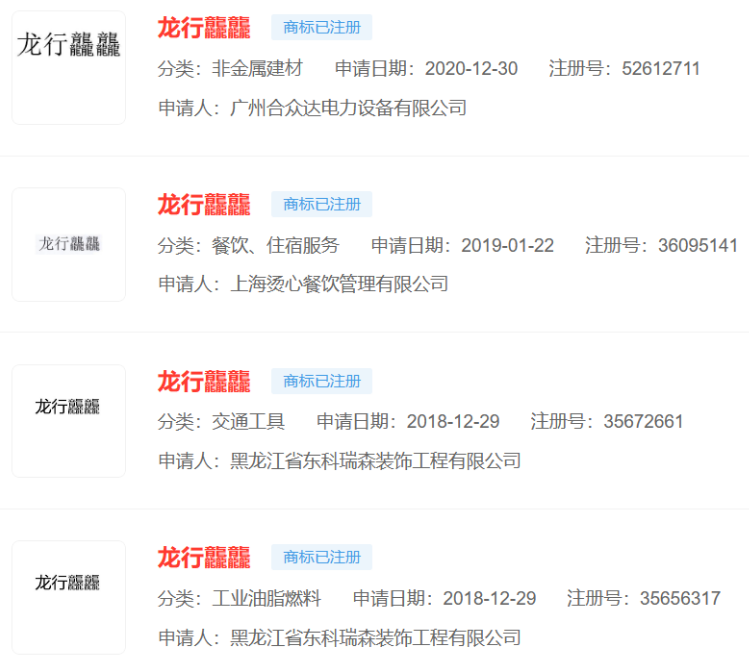Screen dimensions: 749x664
Task: Click application date 2019-01-22
Action: (507, 246)
